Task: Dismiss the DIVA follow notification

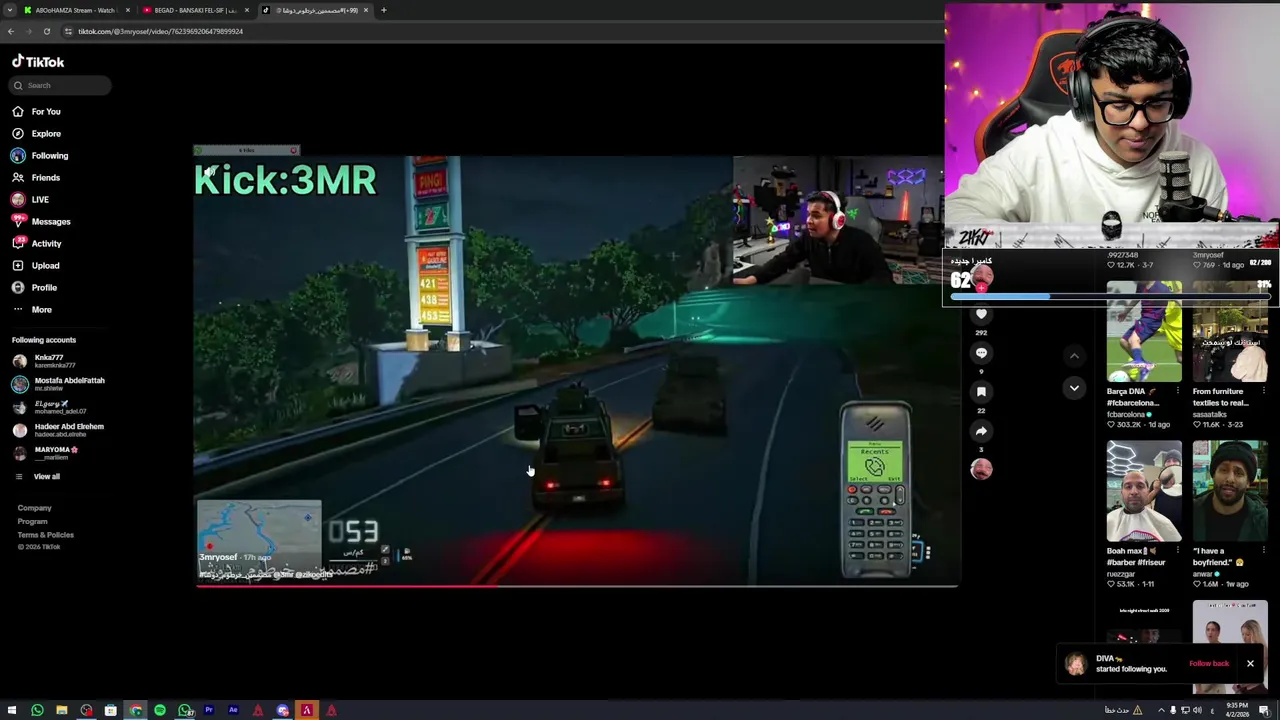Action: [x=1250, y=663]
